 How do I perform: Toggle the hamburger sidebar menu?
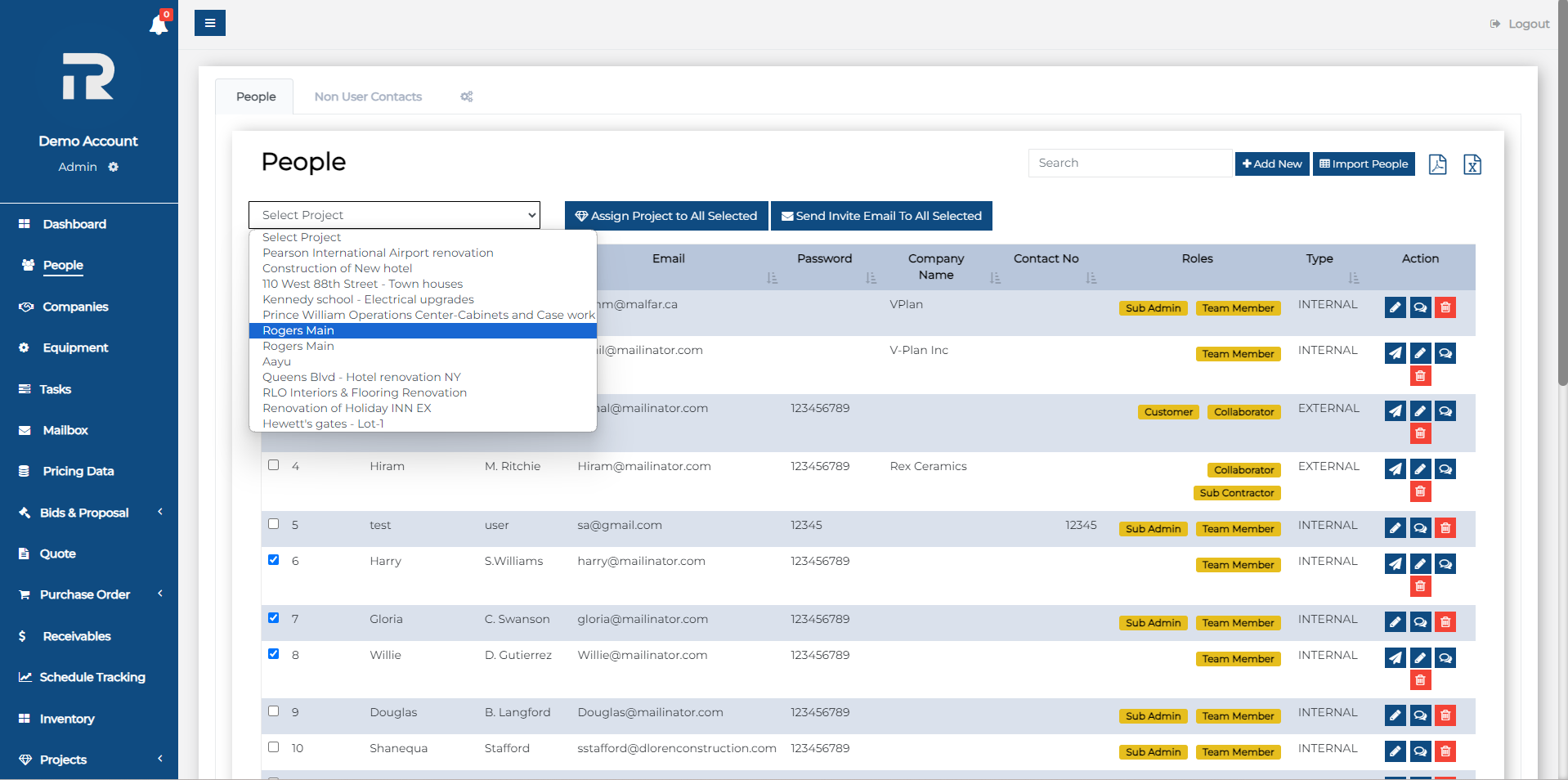(210, 23)
